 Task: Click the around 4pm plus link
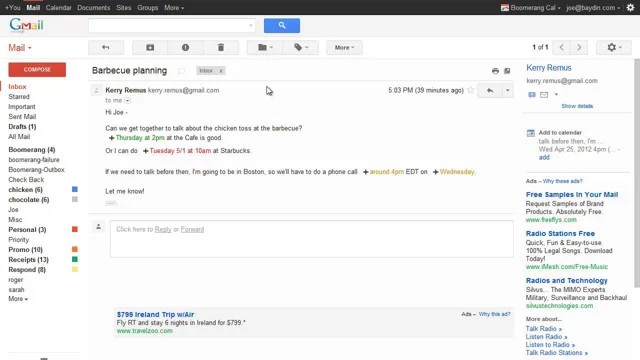(383, 172)
